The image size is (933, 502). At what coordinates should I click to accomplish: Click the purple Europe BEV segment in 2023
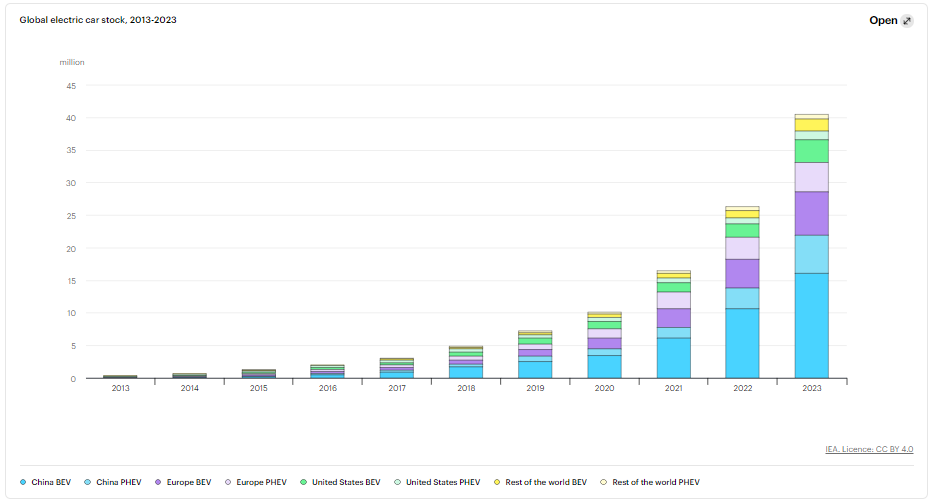(x=811, y=213)
